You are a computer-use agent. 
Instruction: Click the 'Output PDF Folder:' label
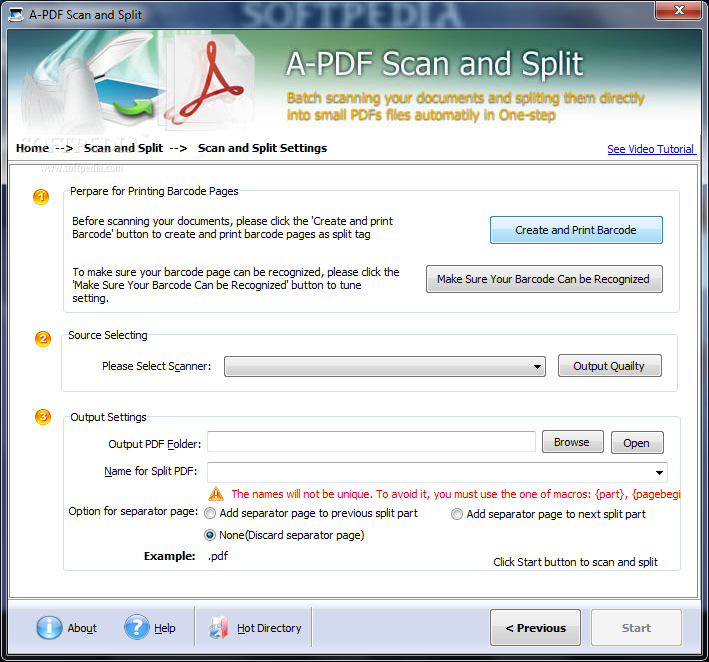(x=155, y=444)
